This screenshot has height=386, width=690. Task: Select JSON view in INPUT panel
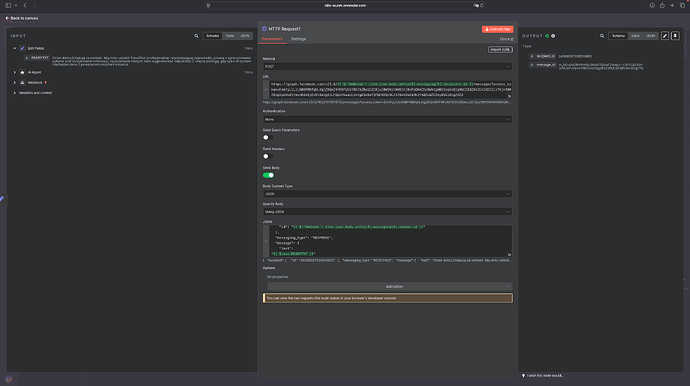pyautogui.click(x=245, y=36)
